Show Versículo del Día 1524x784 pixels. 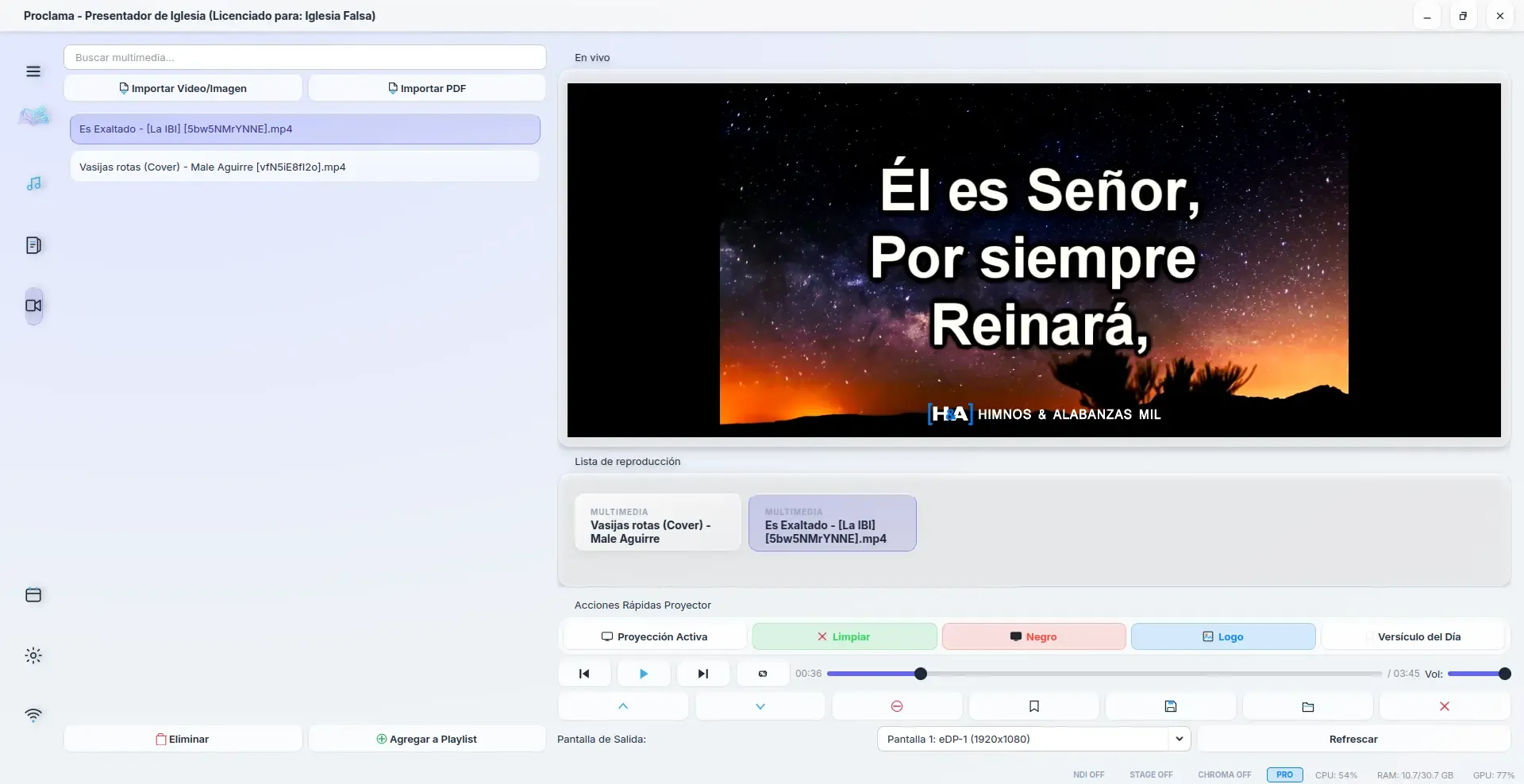(1413, 636)
